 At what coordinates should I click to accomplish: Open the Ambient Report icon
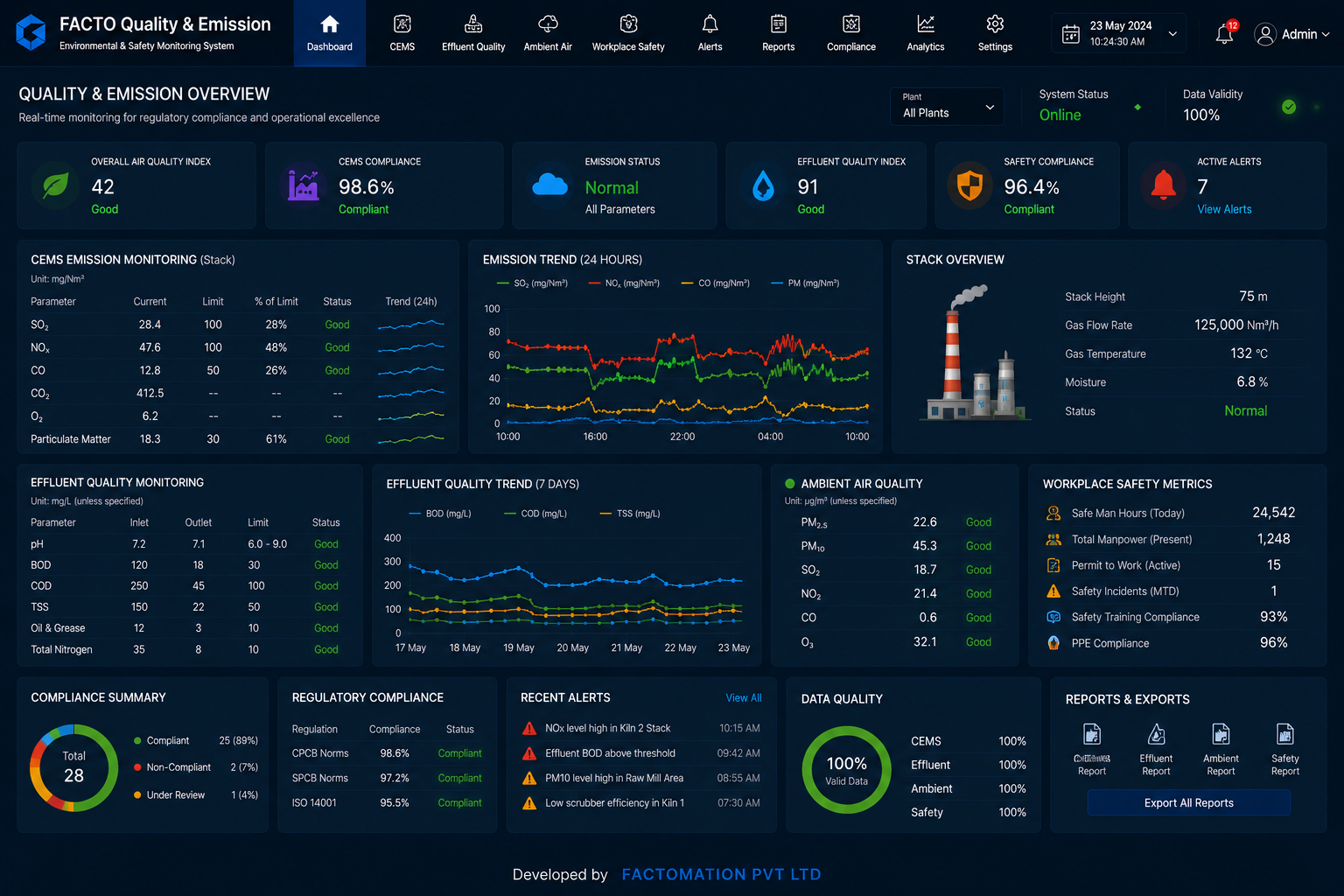[x=1221, y=734]
